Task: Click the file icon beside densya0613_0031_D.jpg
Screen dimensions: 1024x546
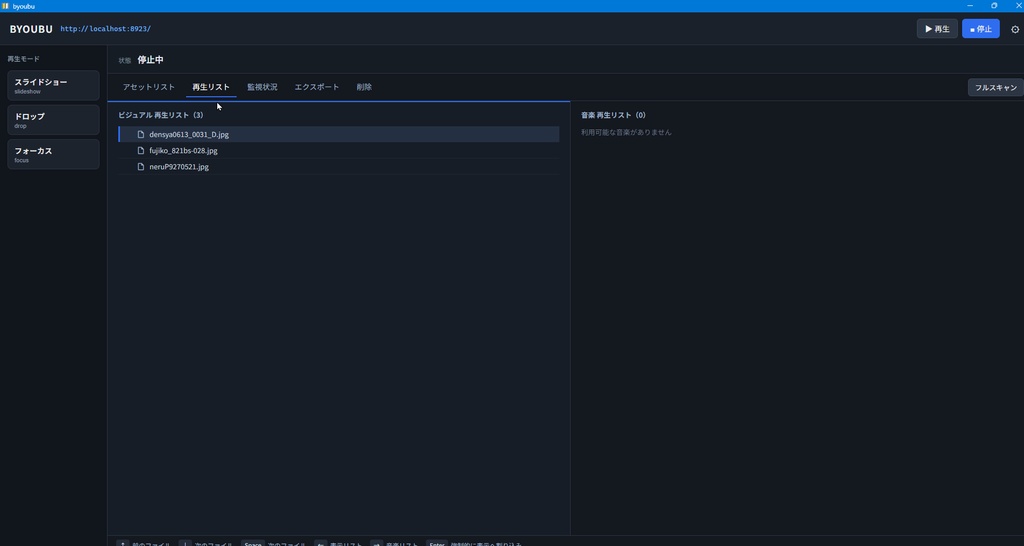Action: (x=140, y=134)
